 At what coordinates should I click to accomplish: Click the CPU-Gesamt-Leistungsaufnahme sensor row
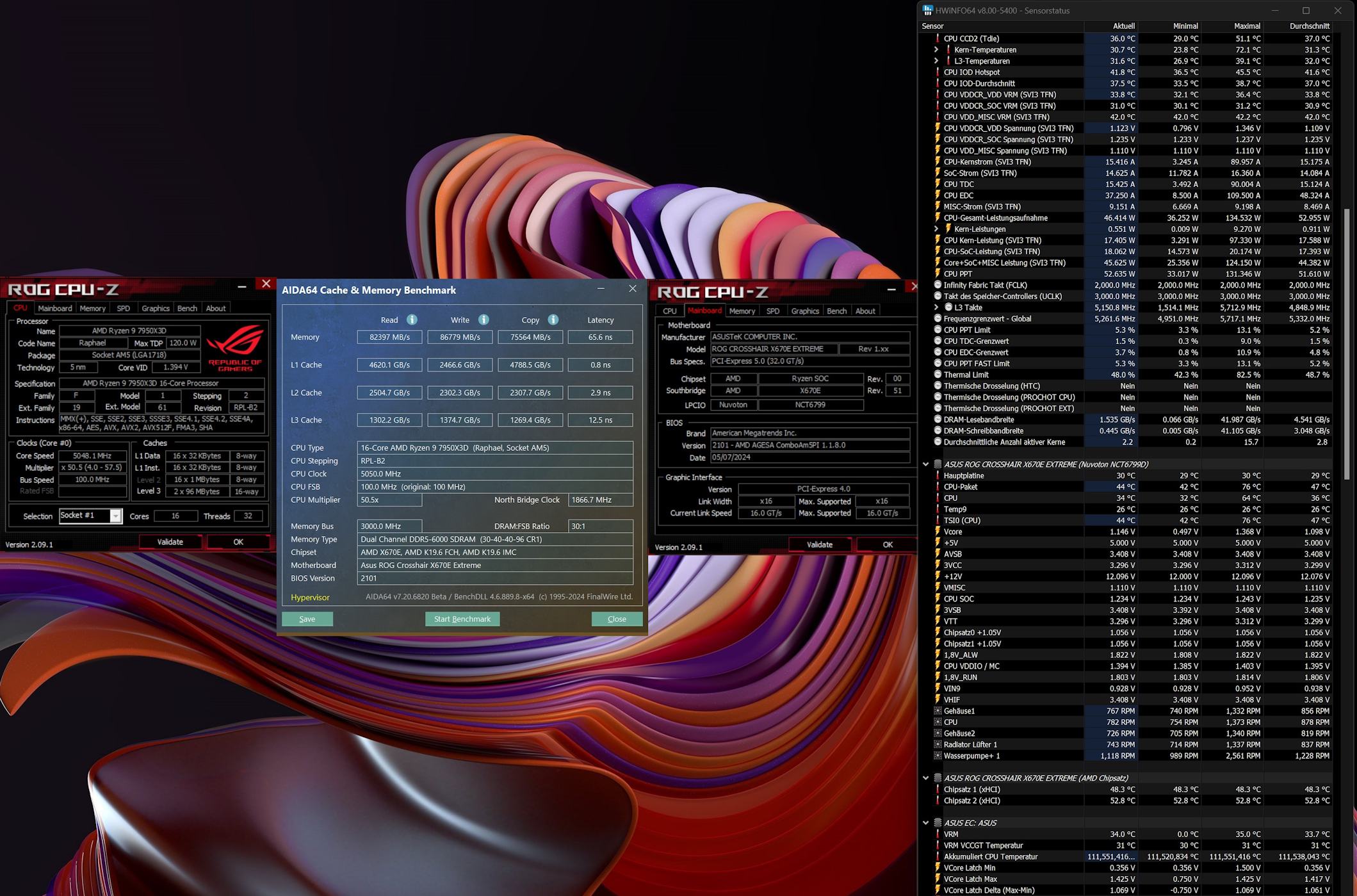[x=1132, y=218]
